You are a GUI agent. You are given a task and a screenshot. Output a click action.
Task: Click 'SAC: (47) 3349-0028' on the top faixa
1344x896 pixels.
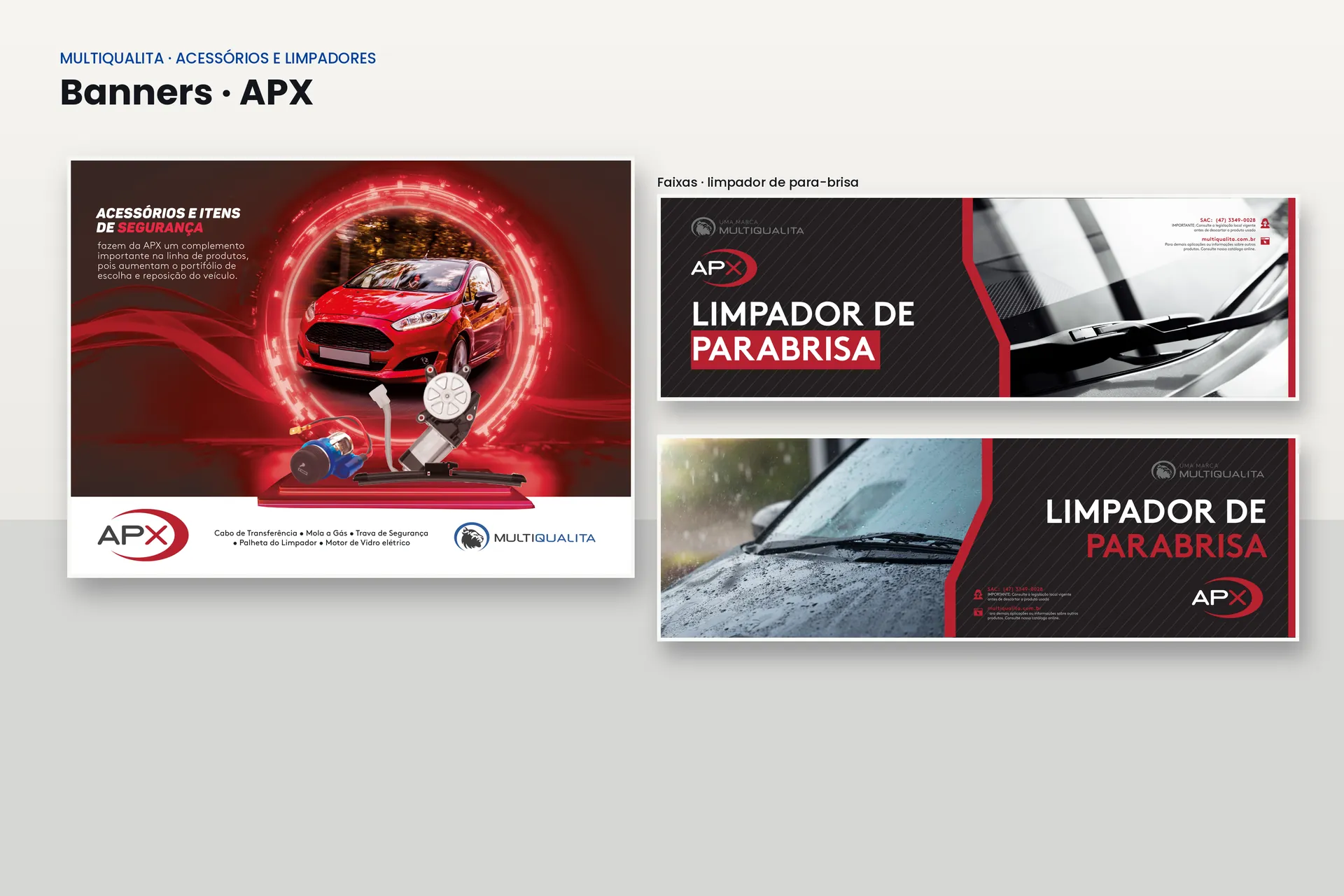(1227, 220)
